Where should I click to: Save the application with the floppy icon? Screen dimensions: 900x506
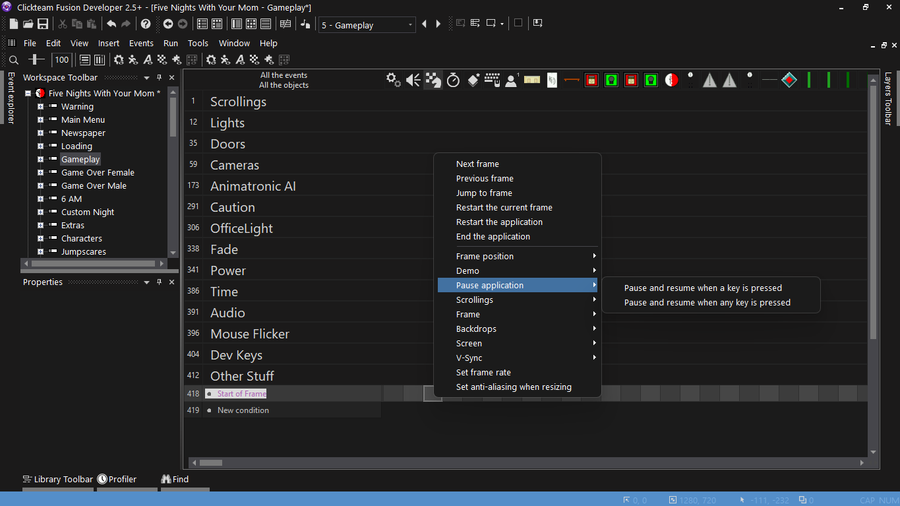click(43, 24)
